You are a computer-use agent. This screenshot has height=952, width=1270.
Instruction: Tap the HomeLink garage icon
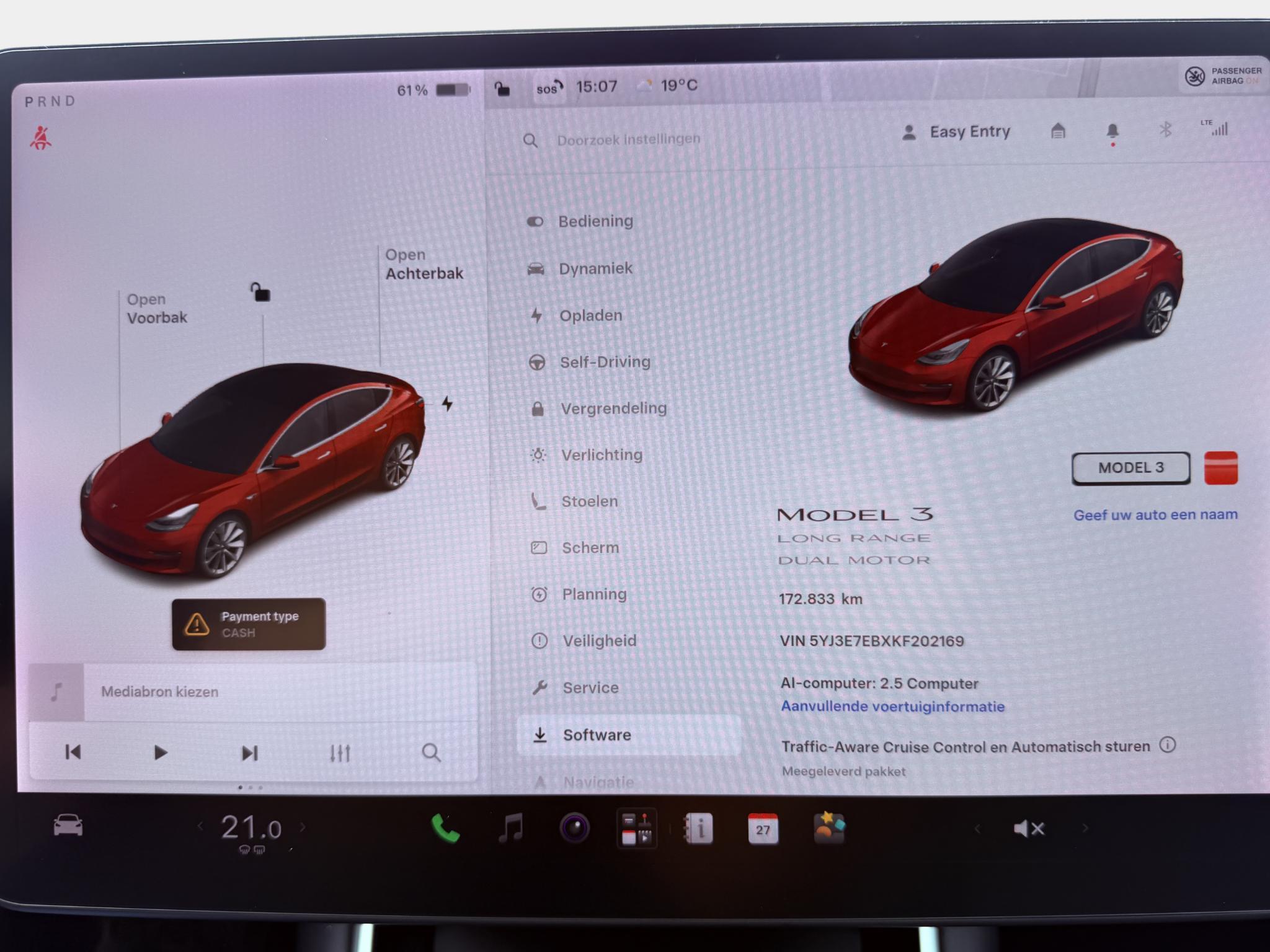coord(1058,131)
